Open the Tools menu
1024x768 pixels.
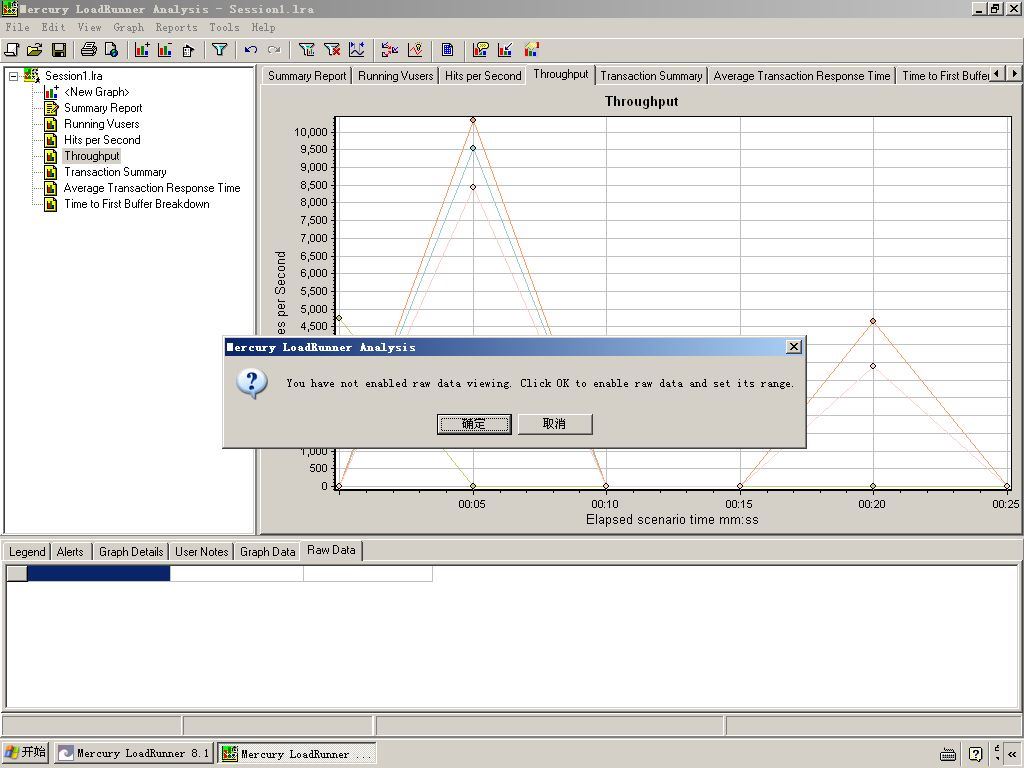coord(224,27)
